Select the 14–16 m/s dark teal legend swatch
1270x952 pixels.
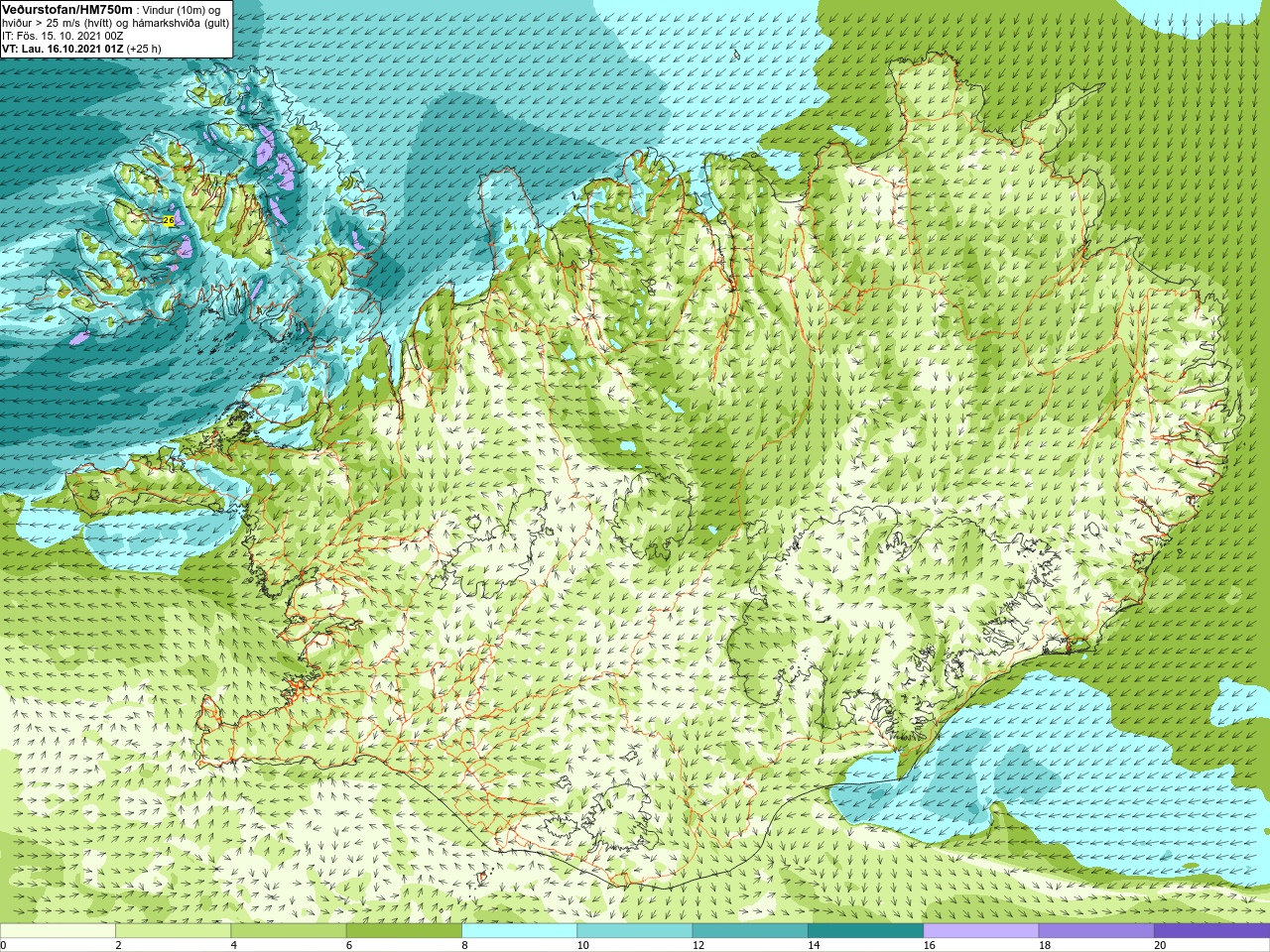point(865,931)
